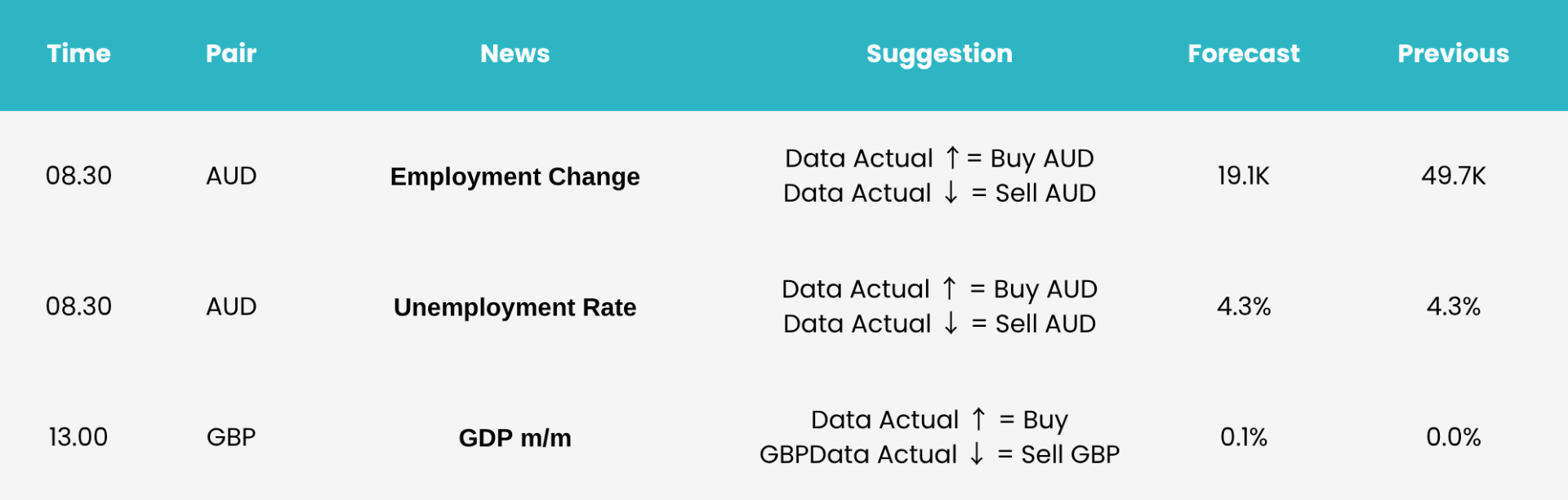Click the up arrow beside Buy AUD for Employment Change
Image resolution: width=1568 pixels, height=500 pixels.
[952, 158]
